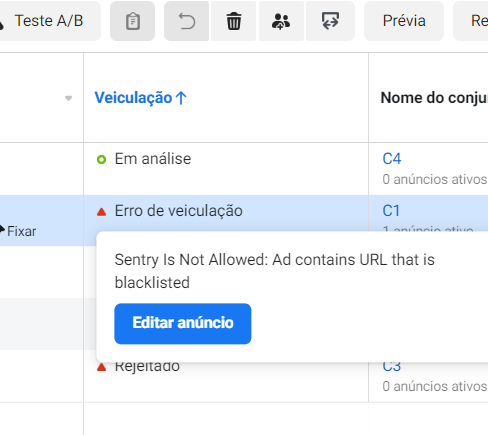
Task: Click the import/export arrows icon
Action: pos(330,21)
